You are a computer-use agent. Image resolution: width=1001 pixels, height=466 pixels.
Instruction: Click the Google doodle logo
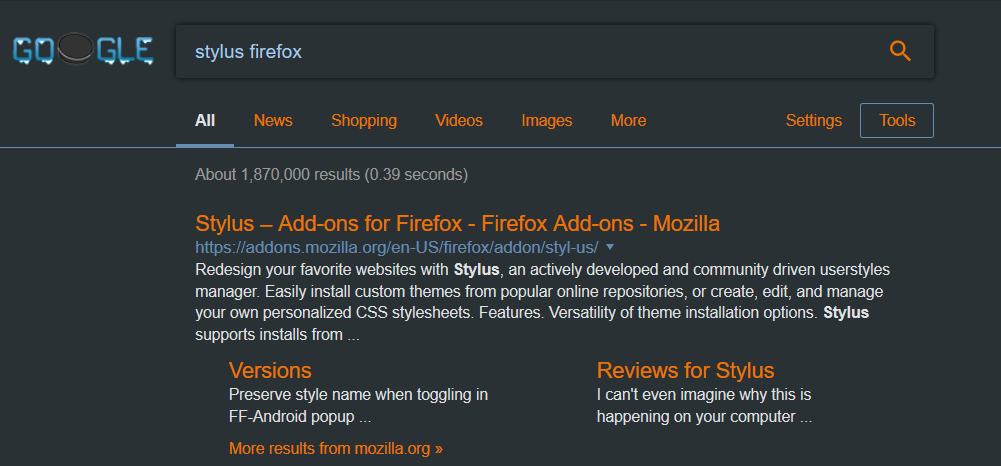(82, 50)
